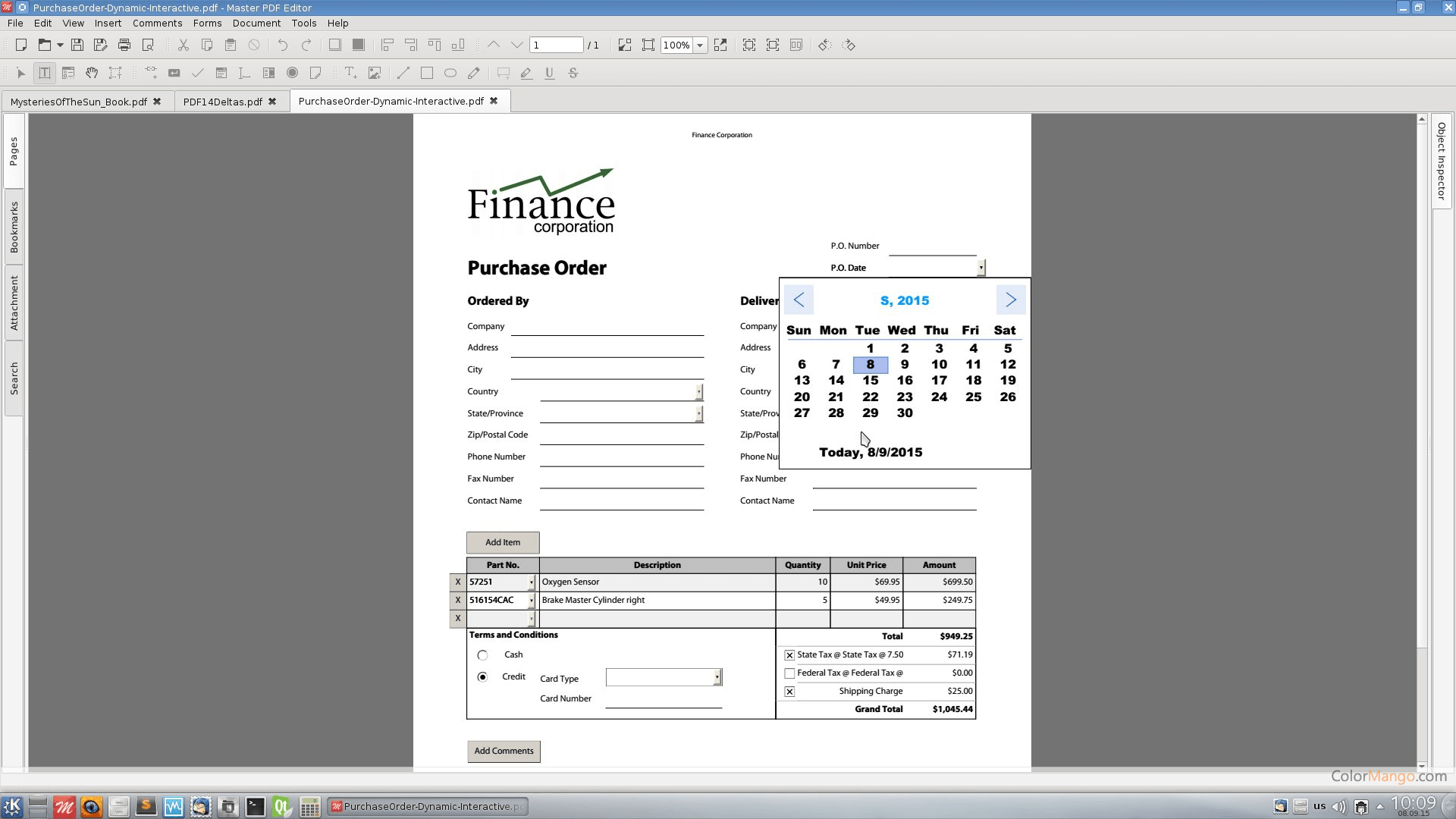Activate the Edit Text tool

(44, 73)
